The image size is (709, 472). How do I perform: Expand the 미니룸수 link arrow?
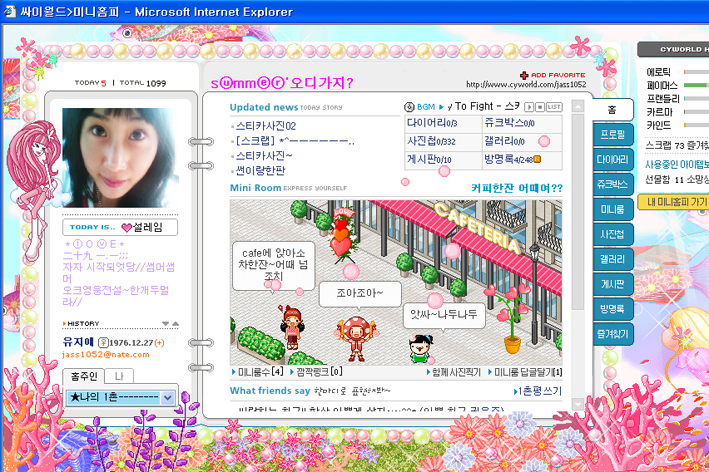point(234,373)
